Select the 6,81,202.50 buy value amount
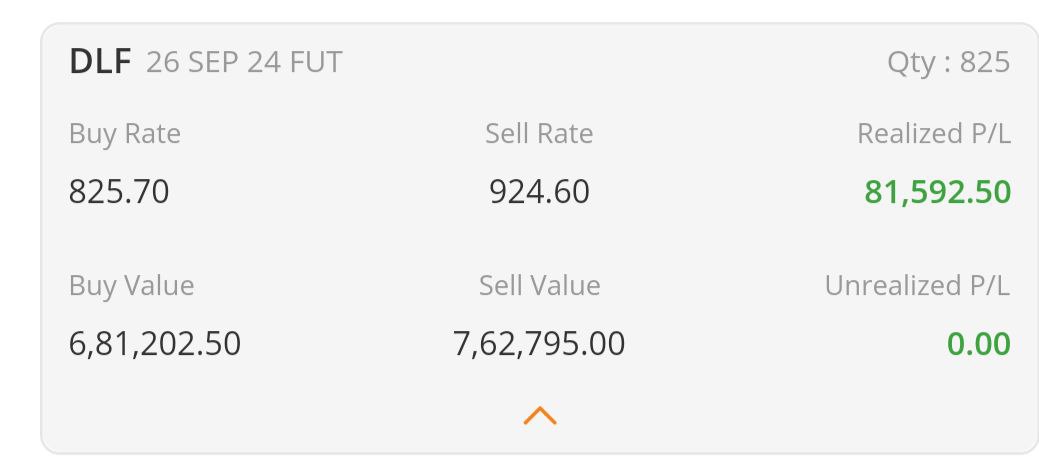 [155, 344]
